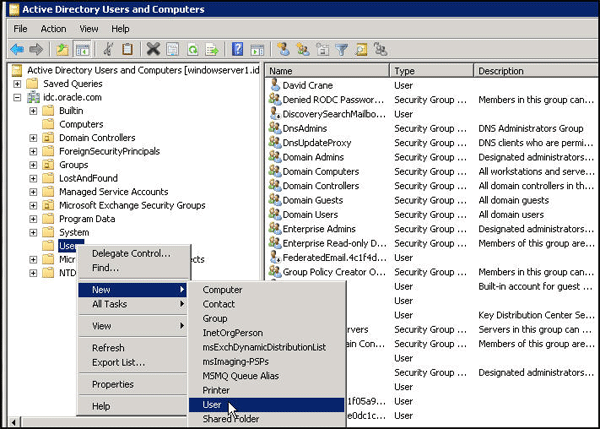Select Group in the New submenu

(x=214, y=318)
